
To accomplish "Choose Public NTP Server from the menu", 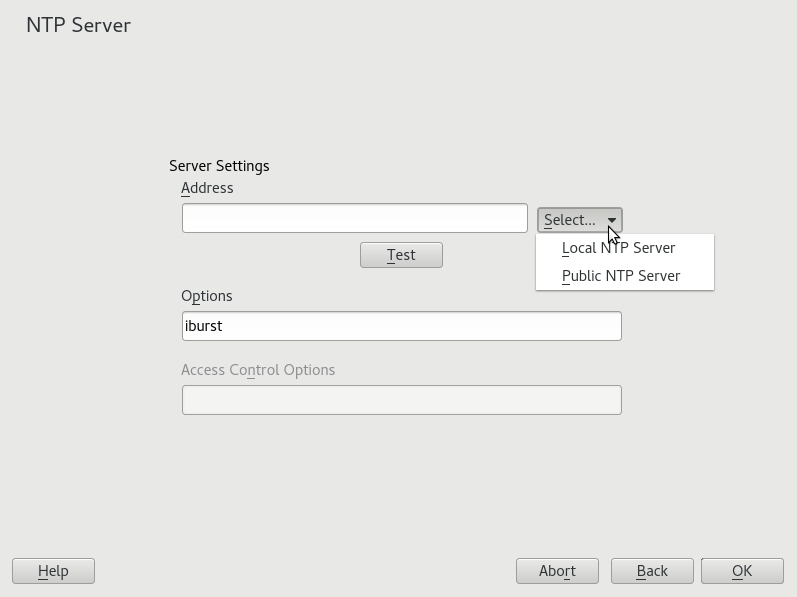I will [620, 276].
